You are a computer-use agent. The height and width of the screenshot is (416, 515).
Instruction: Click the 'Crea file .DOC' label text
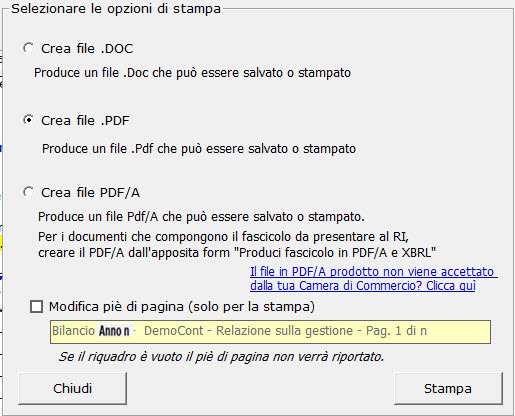point(87,49)
